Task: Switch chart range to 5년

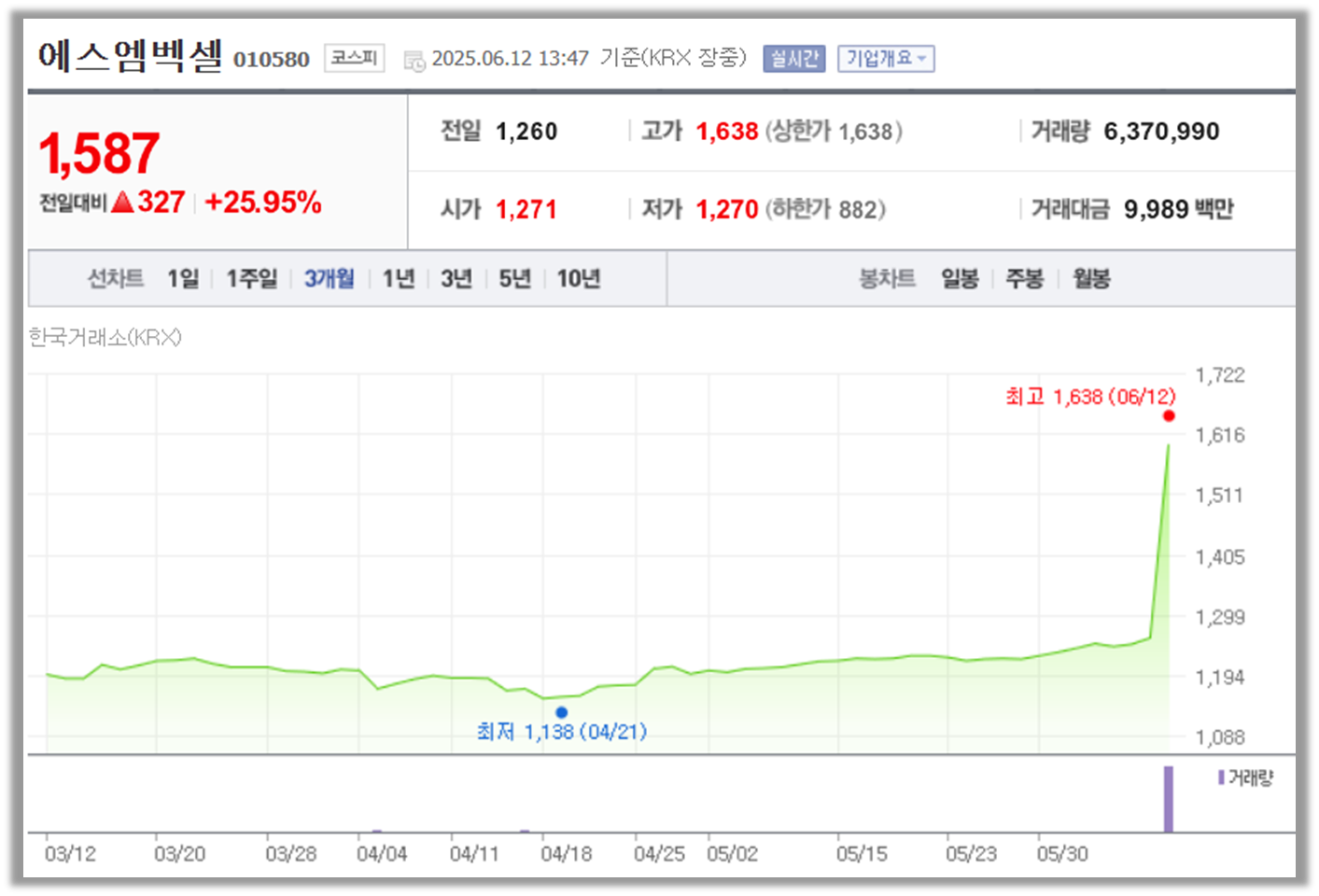Action: tap(514, 278)
